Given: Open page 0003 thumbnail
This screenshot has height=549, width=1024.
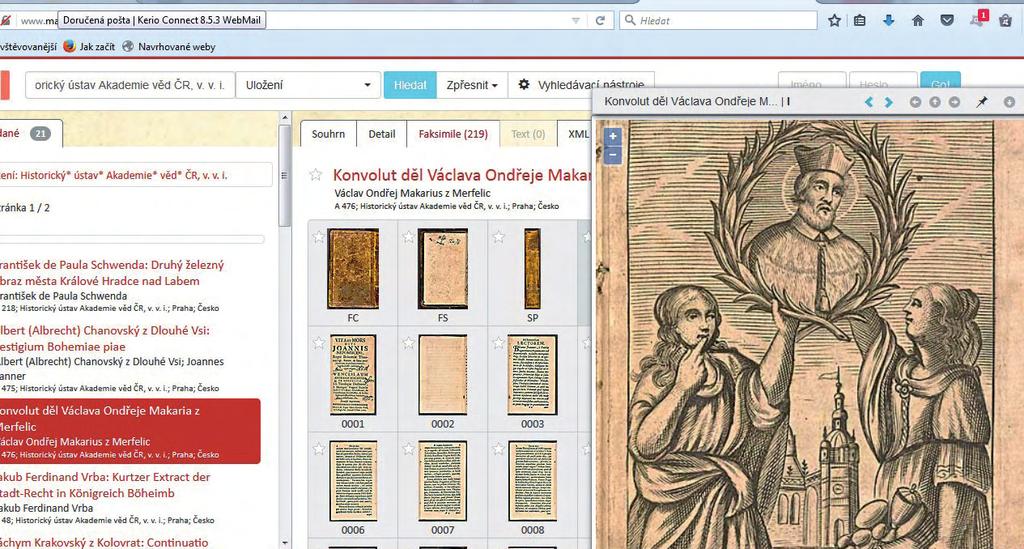Looking at the screenshot, I should click(532, 375).
